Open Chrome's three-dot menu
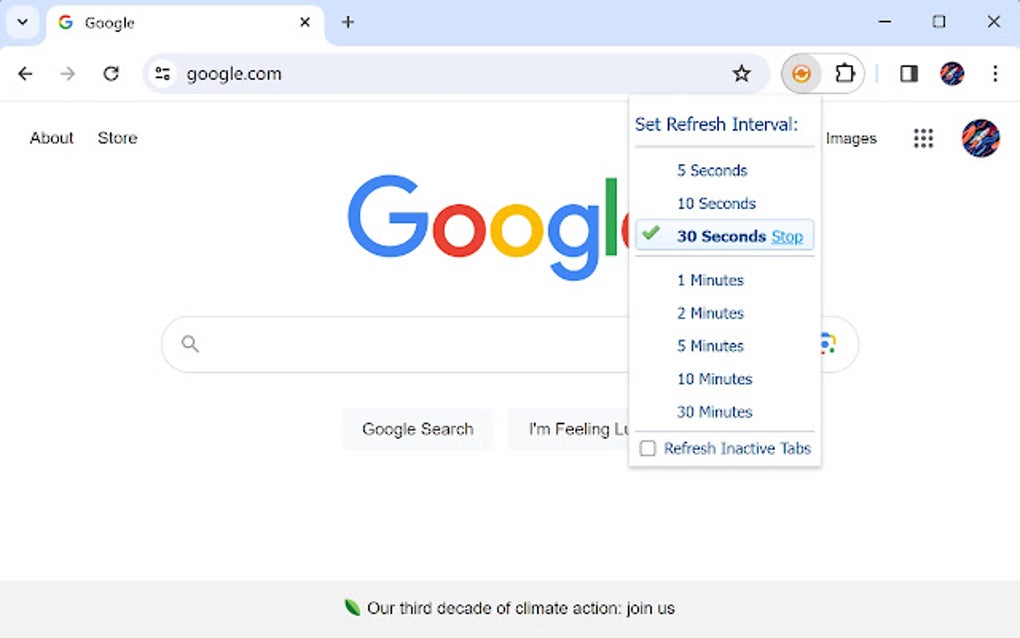This screenshot has width=1020, height=638. click(995, 73)
